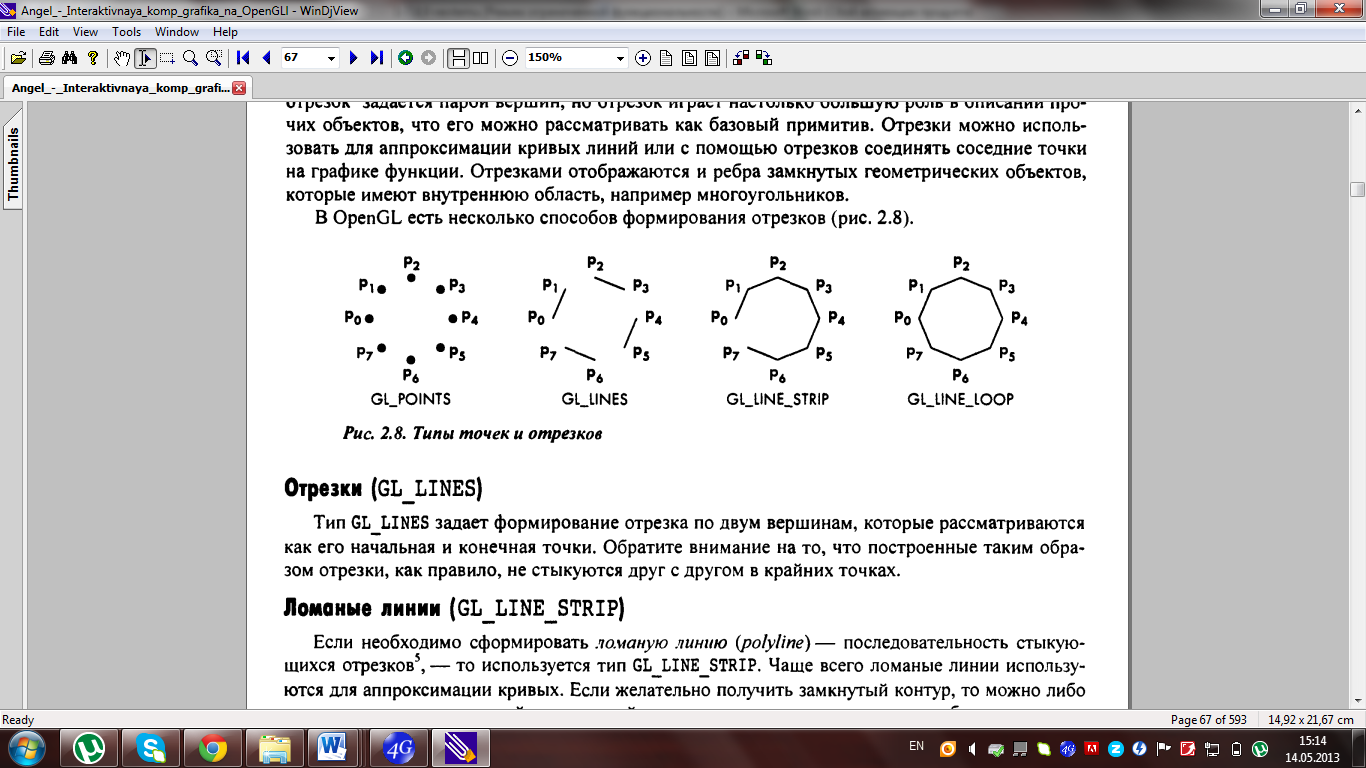Click the Ready status text
The image size is (1366, 768).
pos(18,720)
